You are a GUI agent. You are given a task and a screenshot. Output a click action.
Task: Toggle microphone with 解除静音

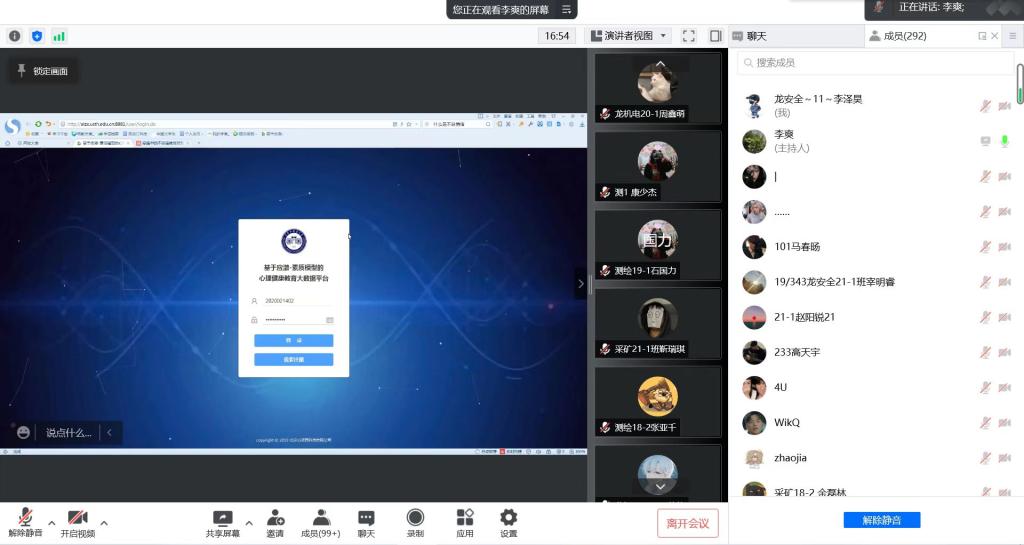click(24, 522)
